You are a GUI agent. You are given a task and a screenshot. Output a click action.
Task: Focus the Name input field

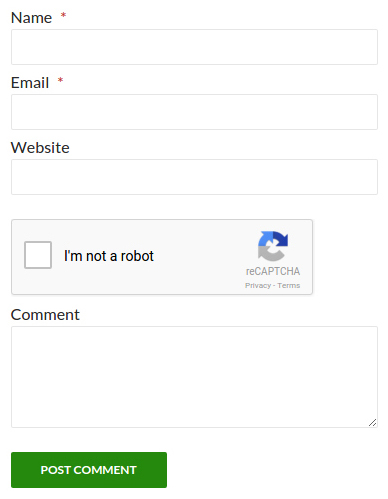[194, 47]
